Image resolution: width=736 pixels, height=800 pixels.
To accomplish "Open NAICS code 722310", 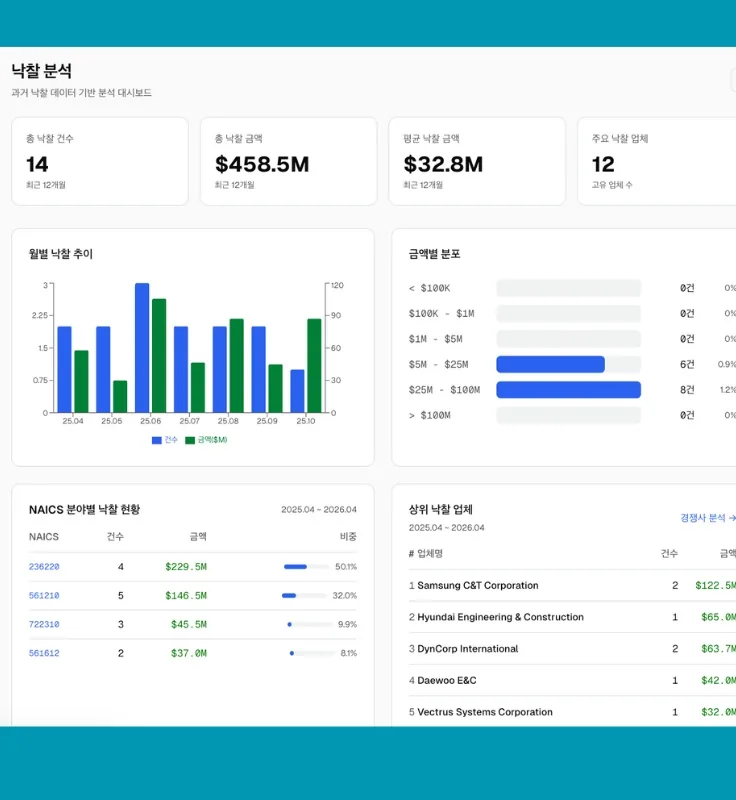I will coord(44,624).
